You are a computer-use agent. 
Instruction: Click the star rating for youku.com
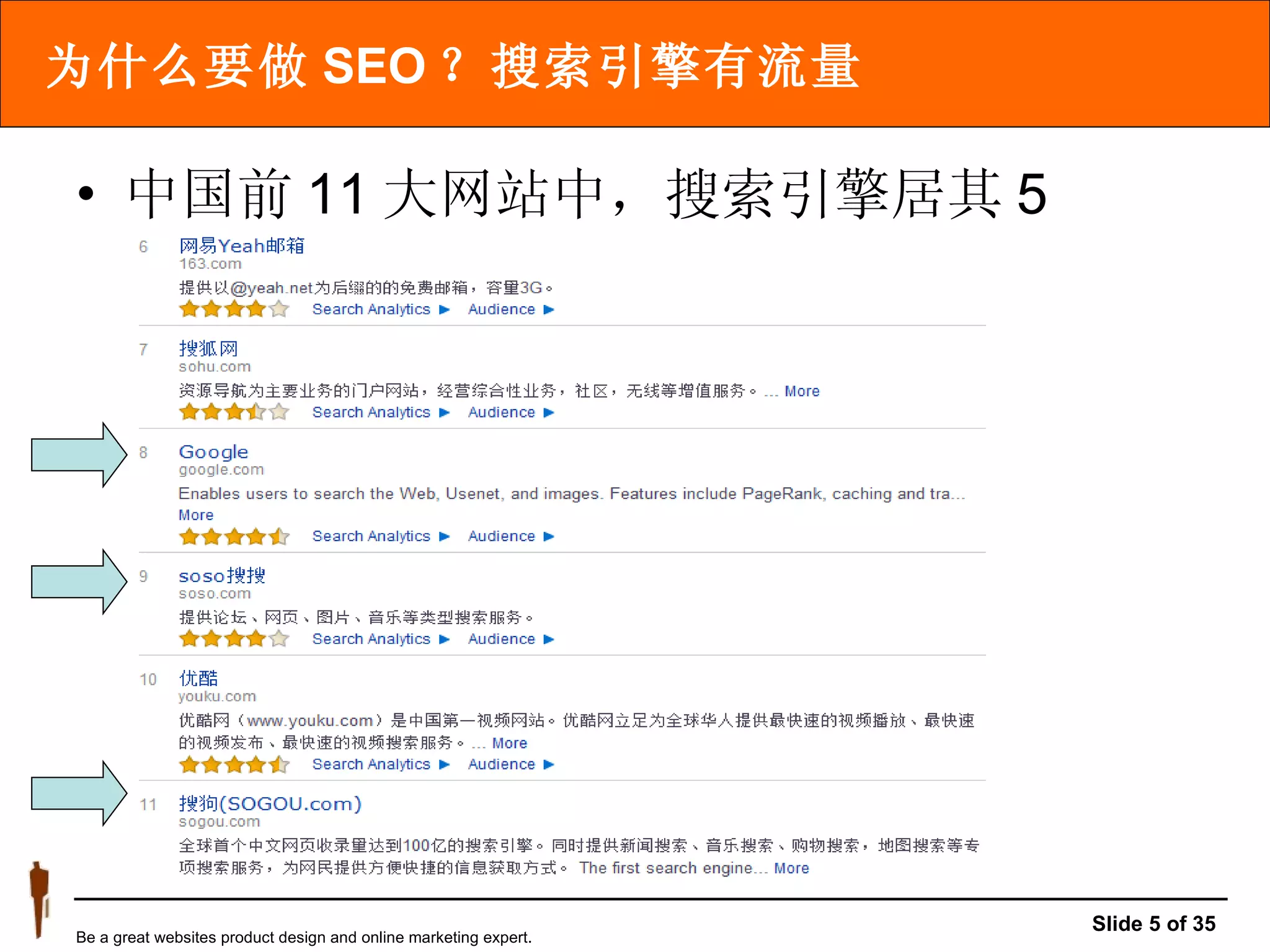[x=234, y=764]
